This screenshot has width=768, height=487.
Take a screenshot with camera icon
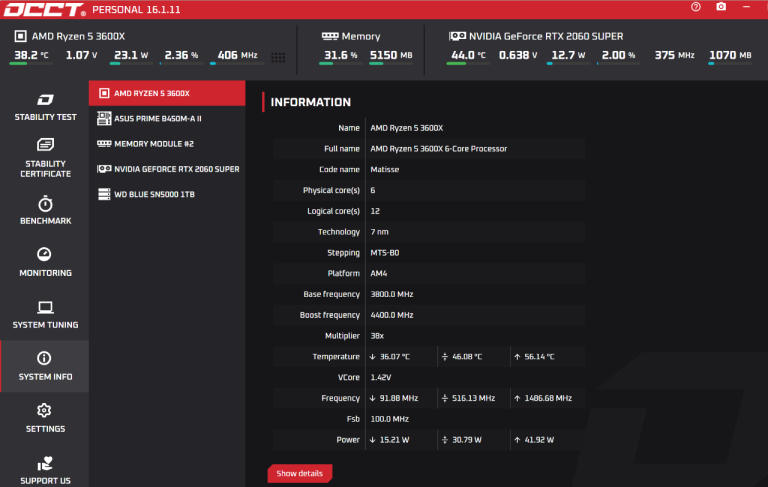point(721,7)
